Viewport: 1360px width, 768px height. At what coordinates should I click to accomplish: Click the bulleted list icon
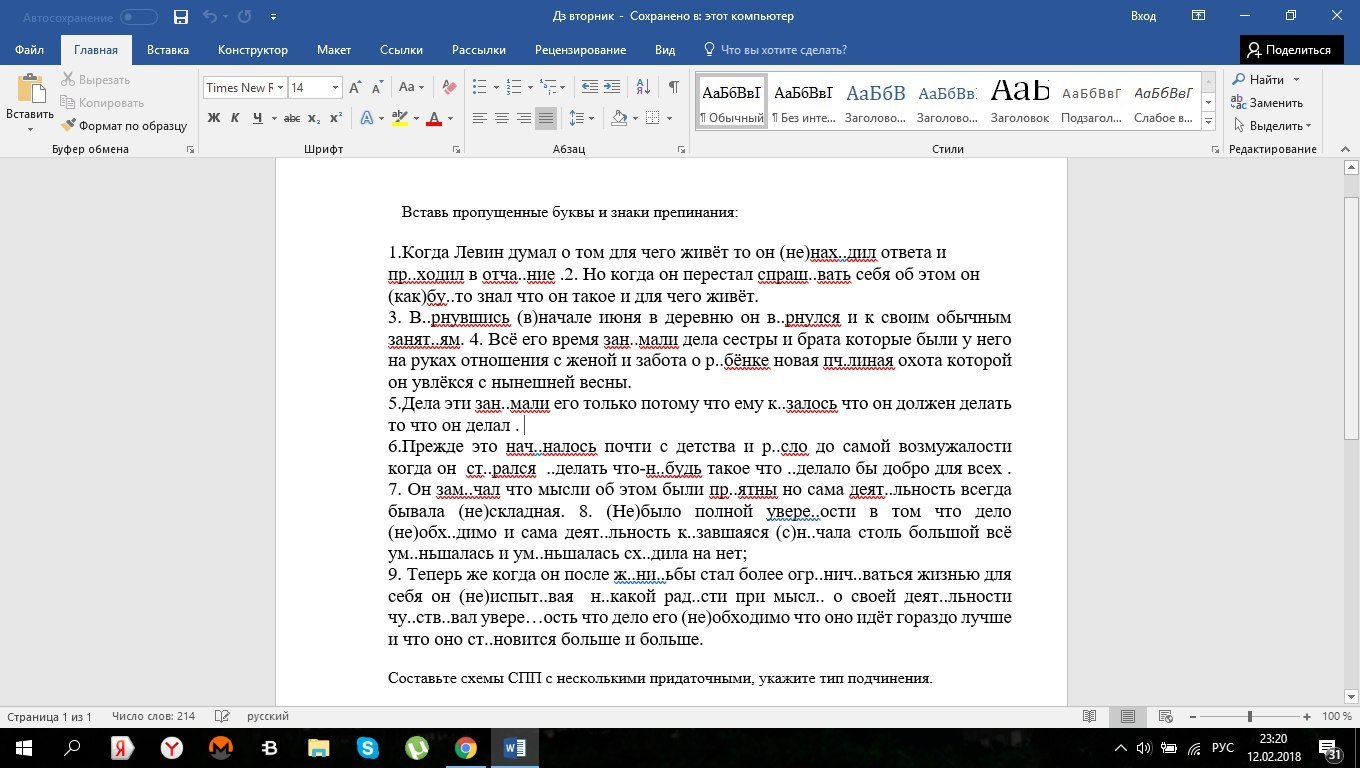pos(480,88)
